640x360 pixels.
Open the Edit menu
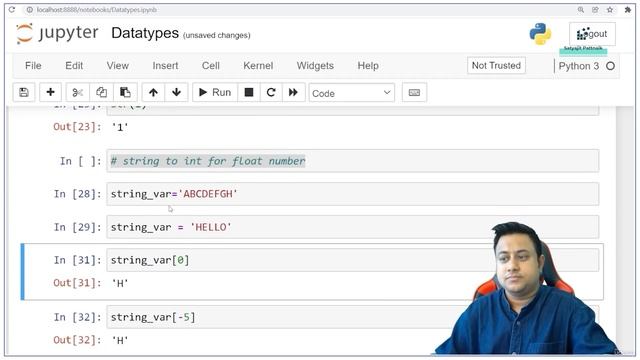74,66
